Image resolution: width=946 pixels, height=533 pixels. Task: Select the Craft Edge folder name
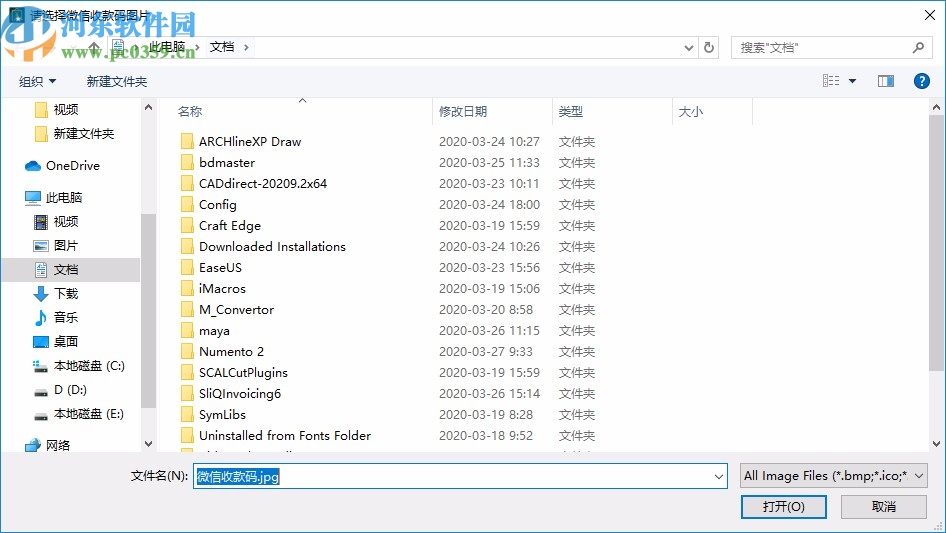(x=230, y=226)
